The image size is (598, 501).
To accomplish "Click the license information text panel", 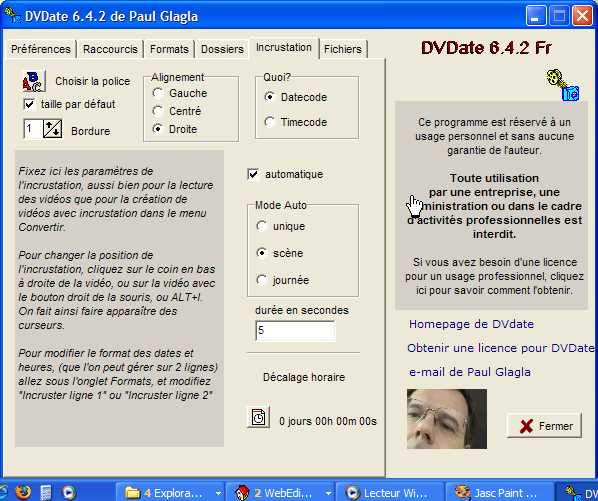I will 491,206.
